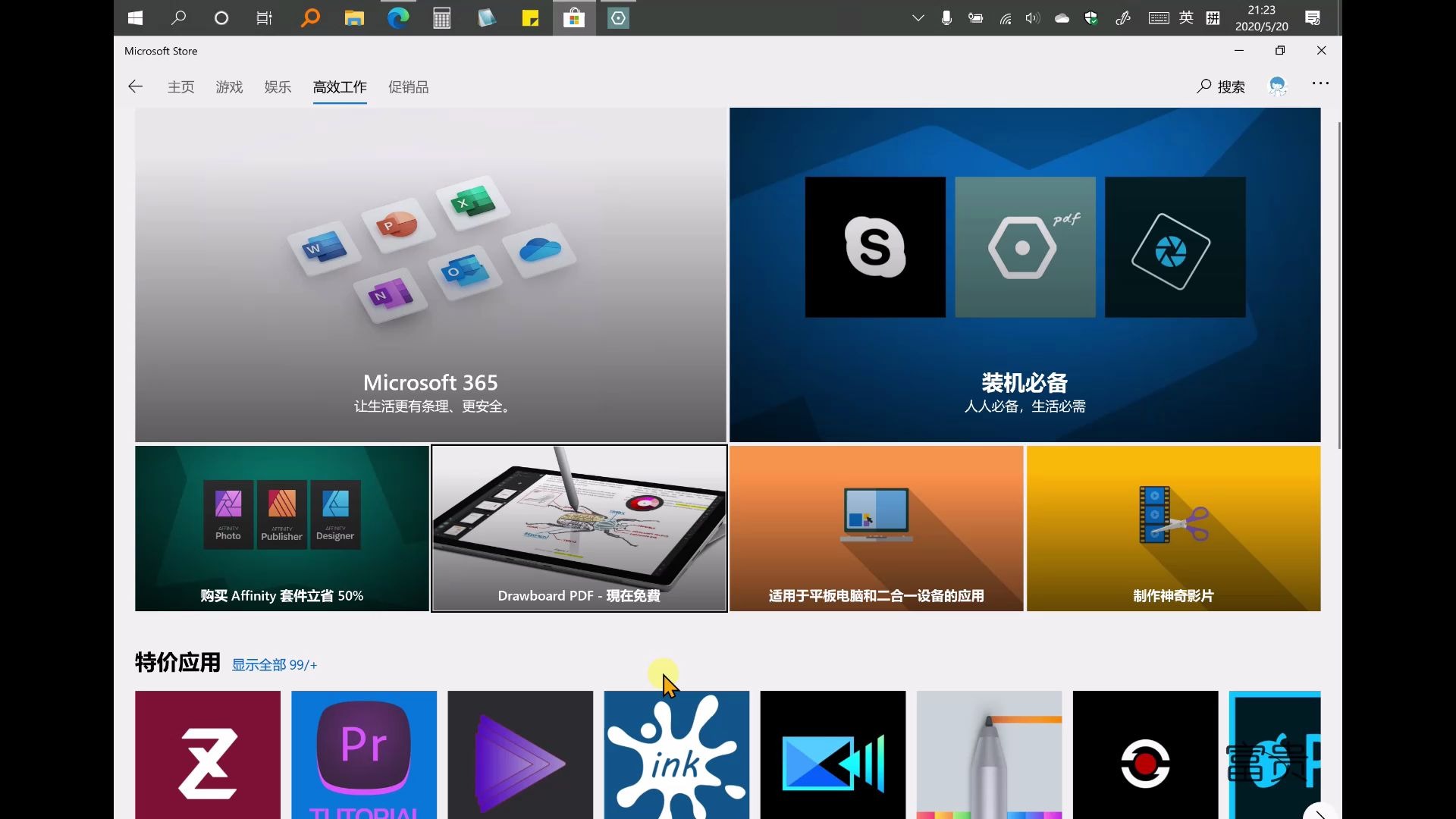This screenshot has width=1456, height=819.
Task: Click the Word icon in Microsoft 365 banner
Action: (323, 248)
